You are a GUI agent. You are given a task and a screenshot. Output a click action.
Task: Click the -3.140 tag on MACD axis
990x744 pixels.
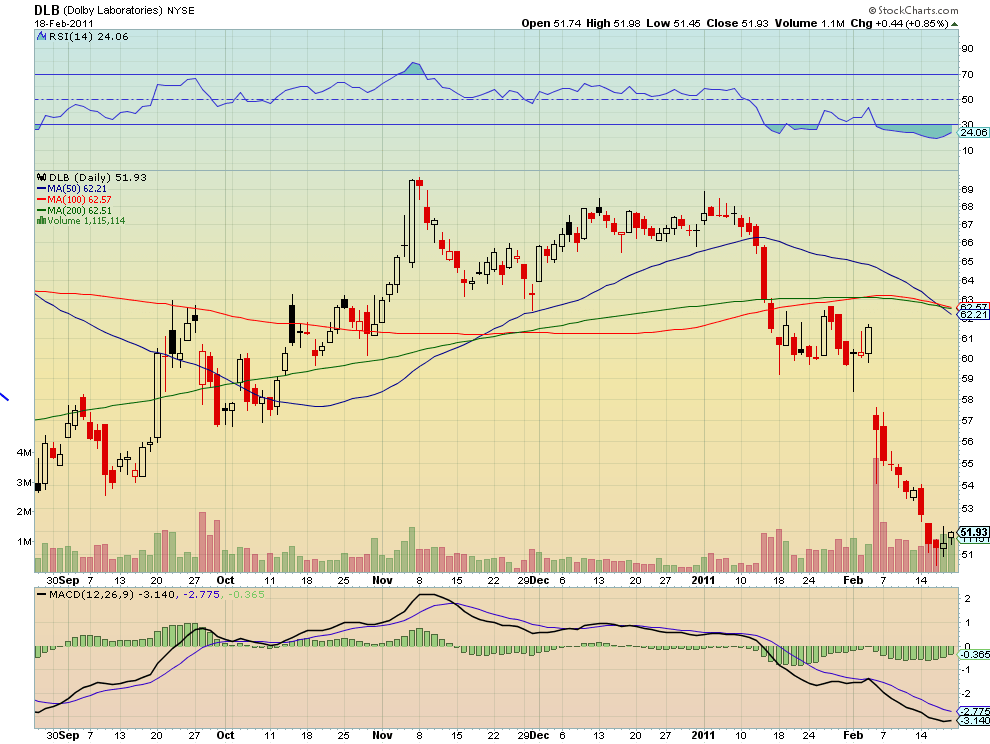point(974,721)
